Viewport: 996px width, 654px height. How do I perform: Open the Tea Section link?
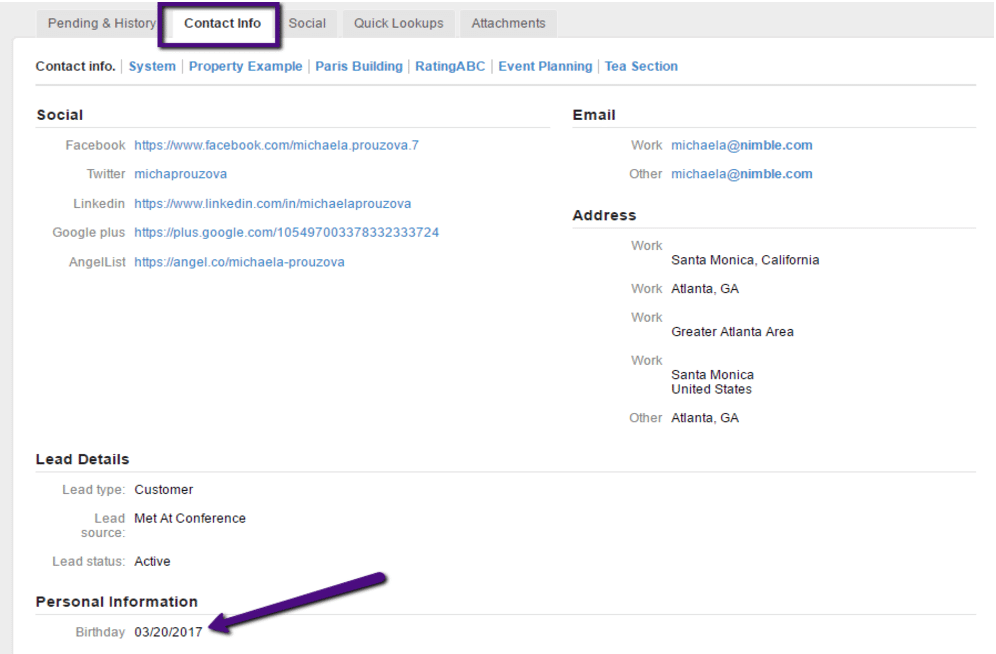click(641, 66)
